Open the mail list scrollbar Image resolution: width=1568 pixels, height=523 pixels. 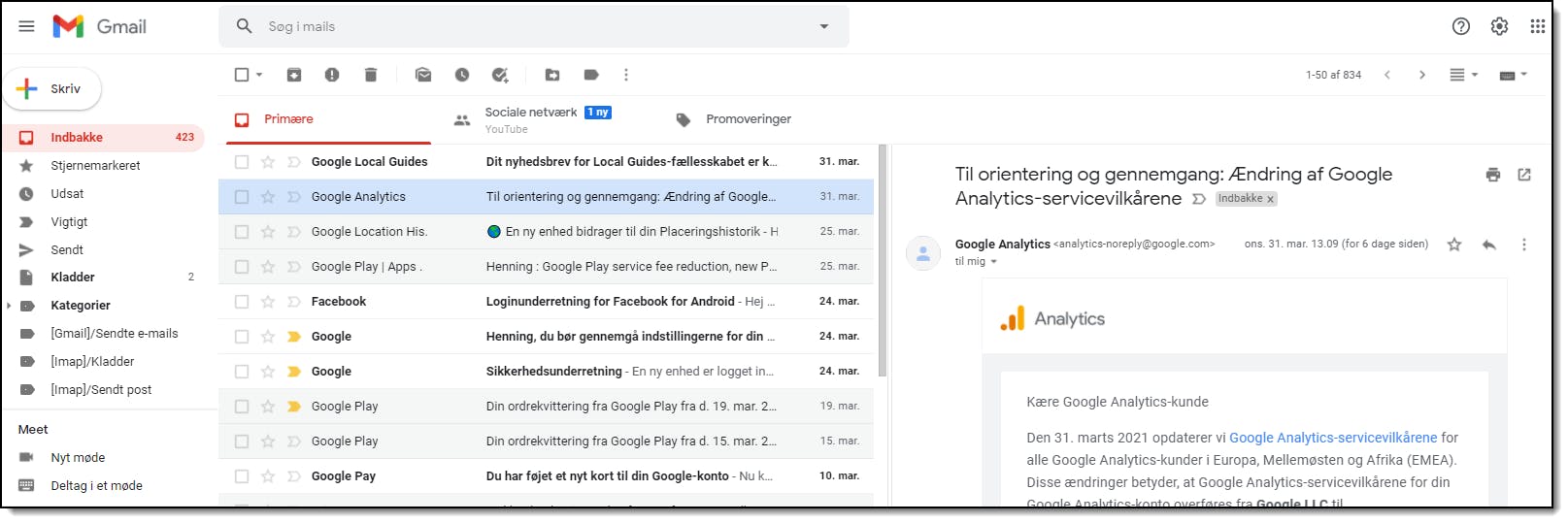(883, 260)
